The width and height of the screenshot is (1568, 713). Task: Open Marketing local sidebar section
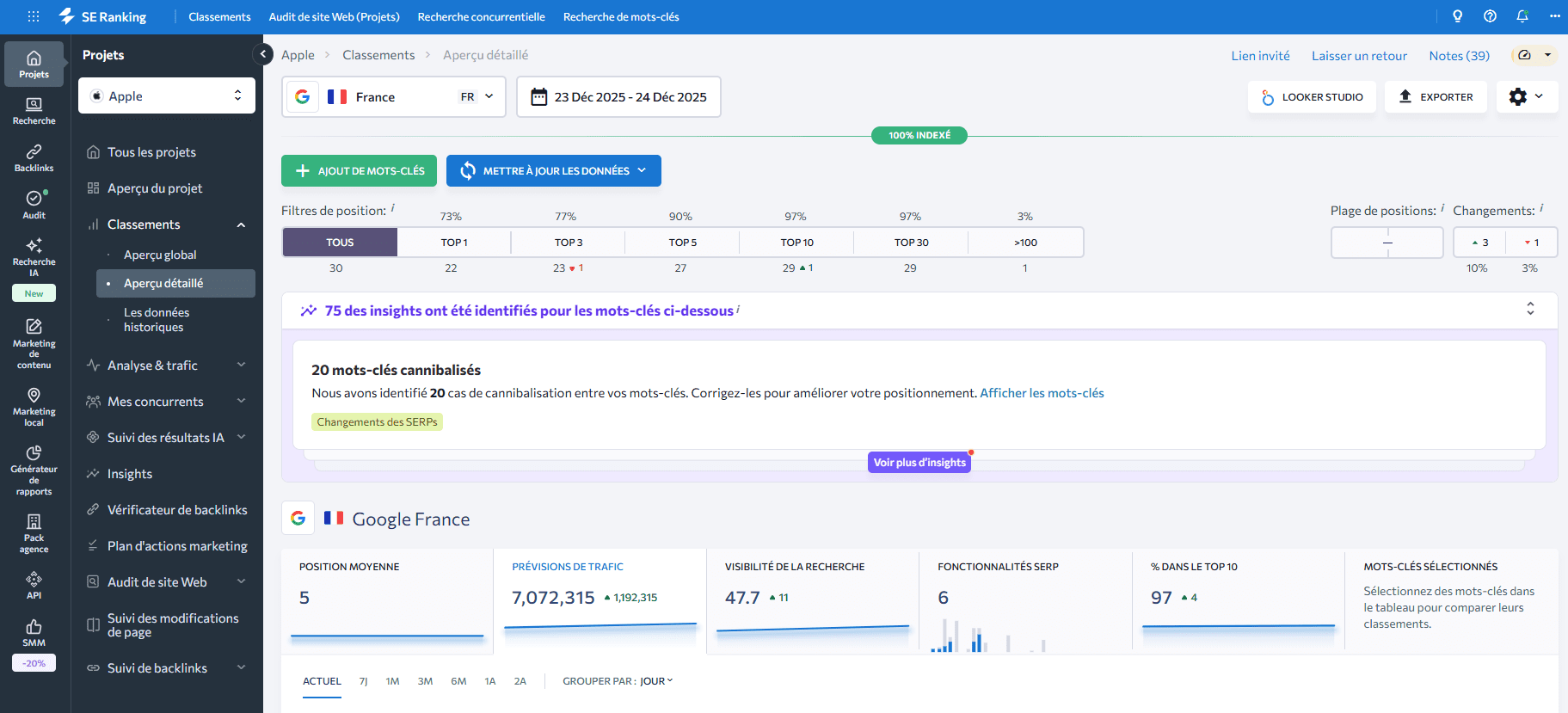(34, 407)
